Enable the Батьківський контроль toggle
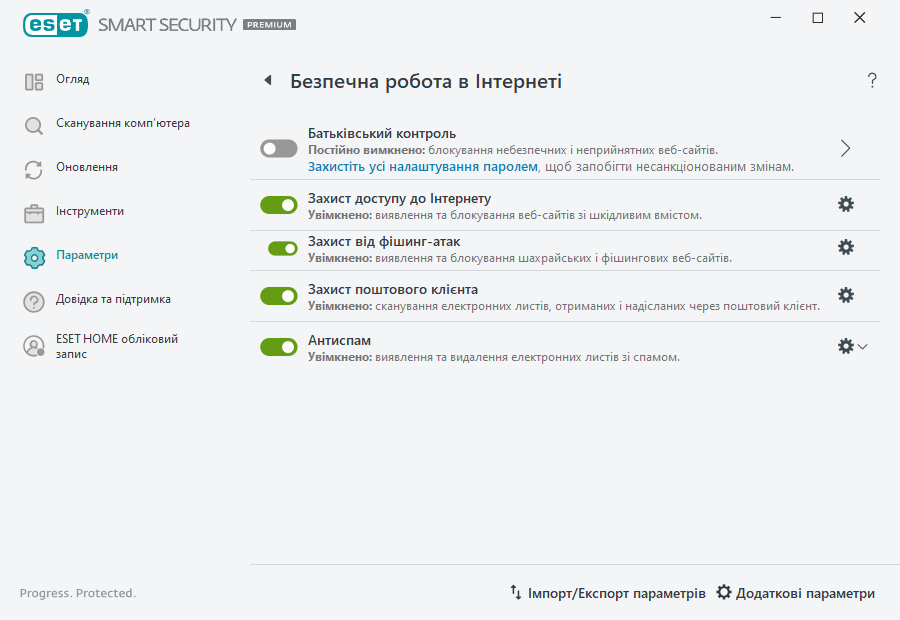The width and height of the screenshot is (900, 620). [278, 148]
